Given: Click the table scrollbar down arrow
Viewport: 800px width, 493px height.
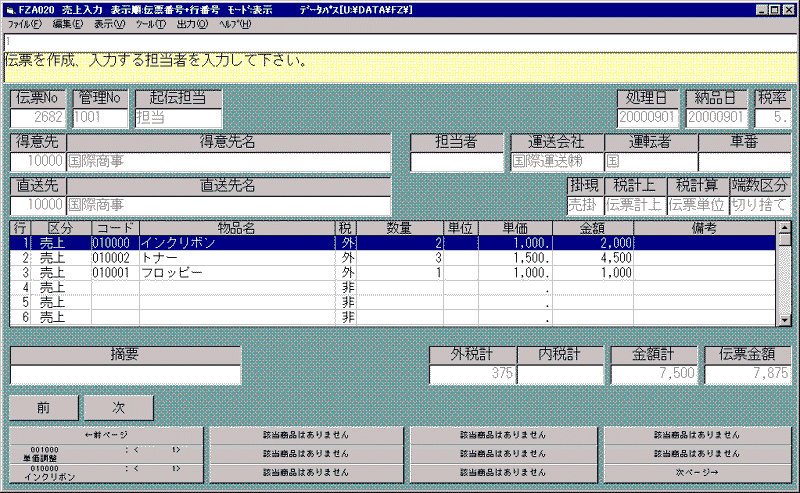Looking at the screenshot, I should point(785,319).
